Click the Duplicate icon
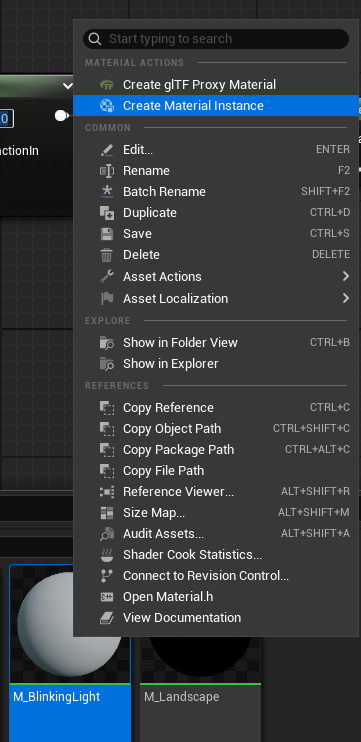The width and height of the screenshot is (361, 742). (107, 213)
